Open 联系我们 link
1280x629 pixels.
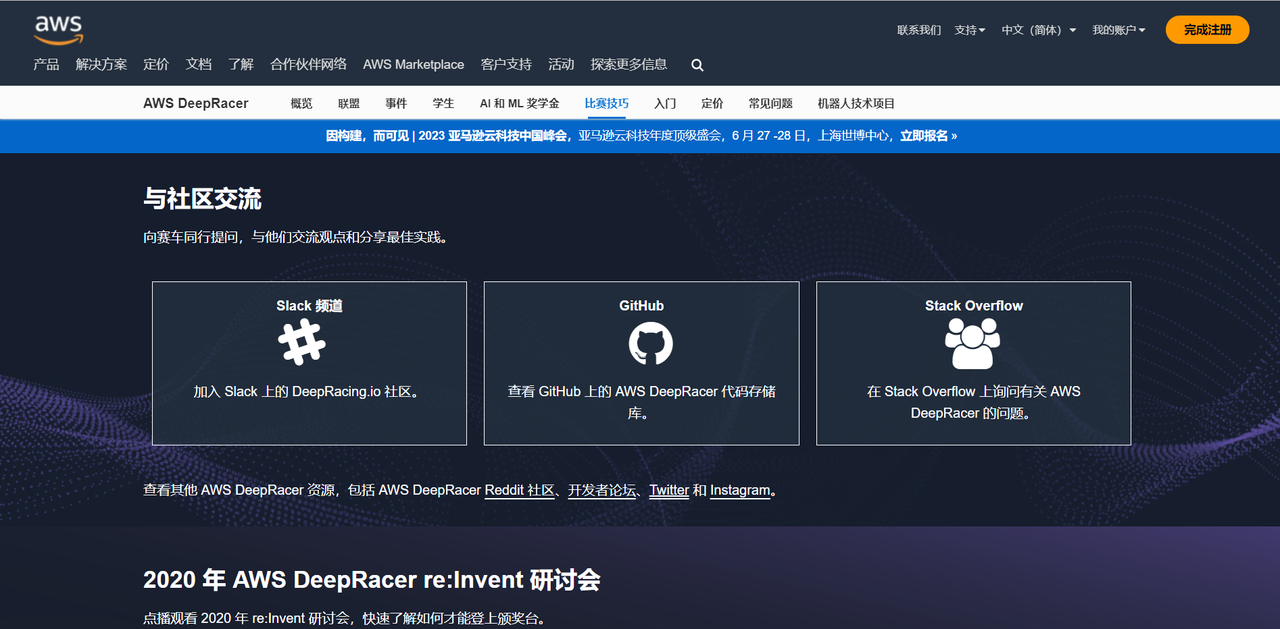click(x=919, y=30)
